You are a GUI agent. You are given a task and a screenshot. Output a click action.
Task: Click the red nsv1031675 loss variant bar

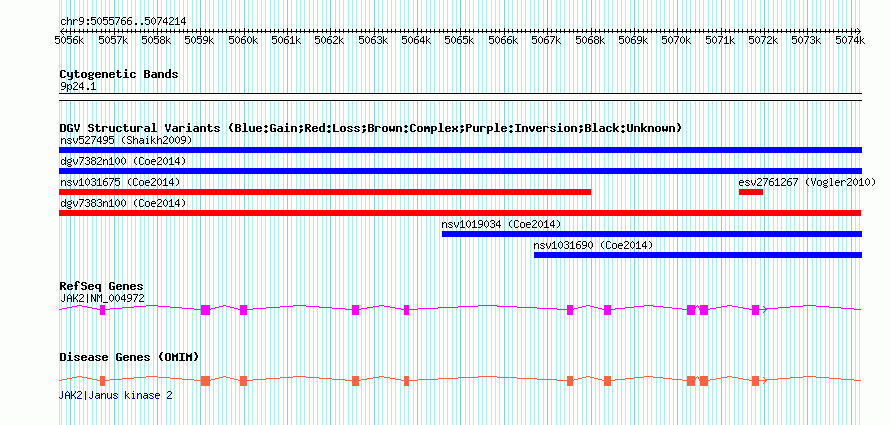325,192
